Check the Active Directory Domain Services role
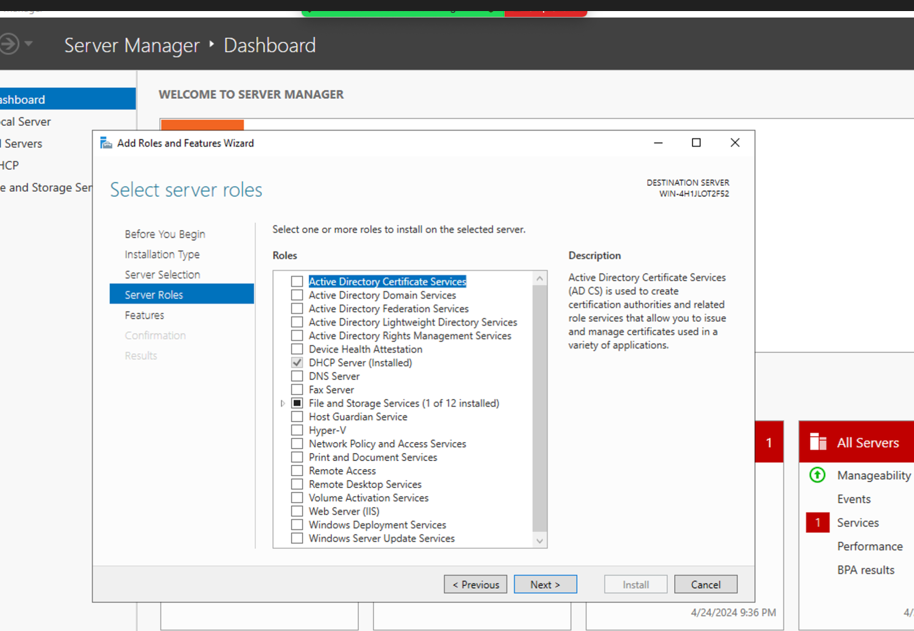 coord(295,294)
